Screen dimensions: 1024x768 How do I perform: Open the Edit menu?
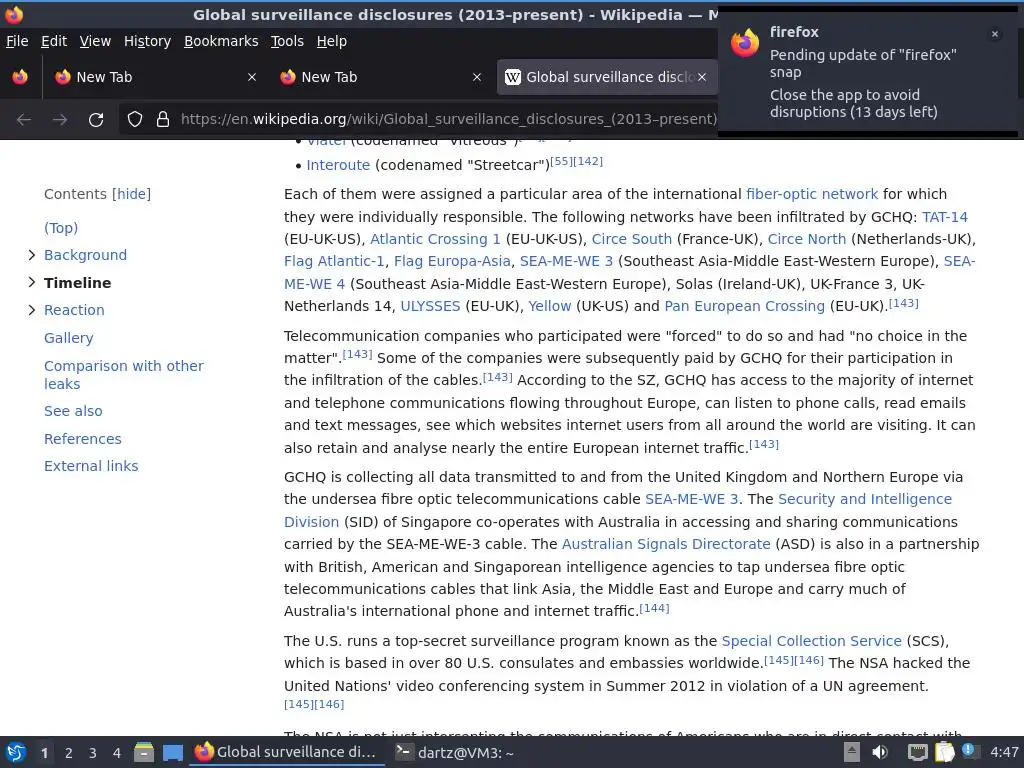(54, 41)
